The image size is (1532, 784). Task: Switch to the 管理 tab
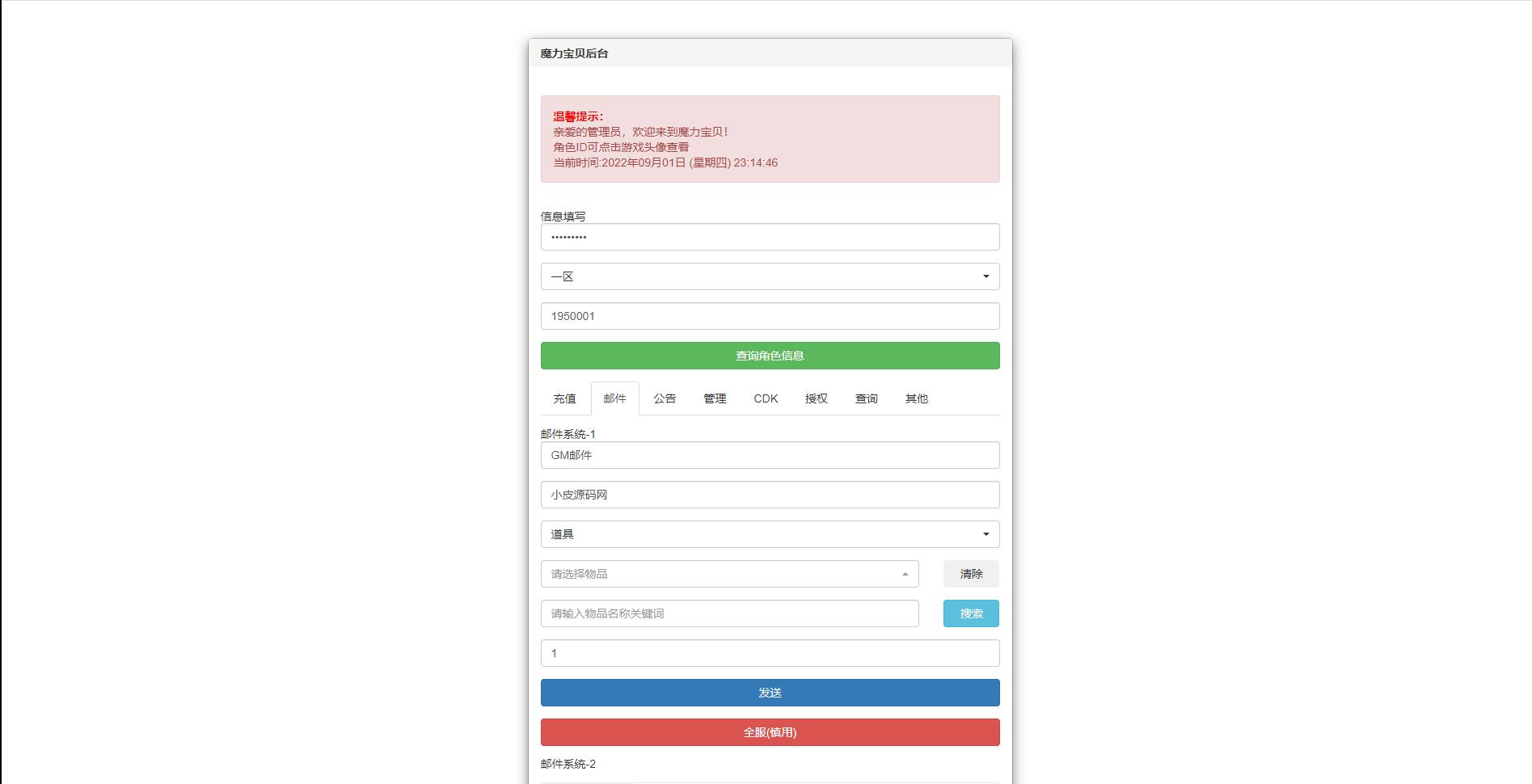coord(715,398)
